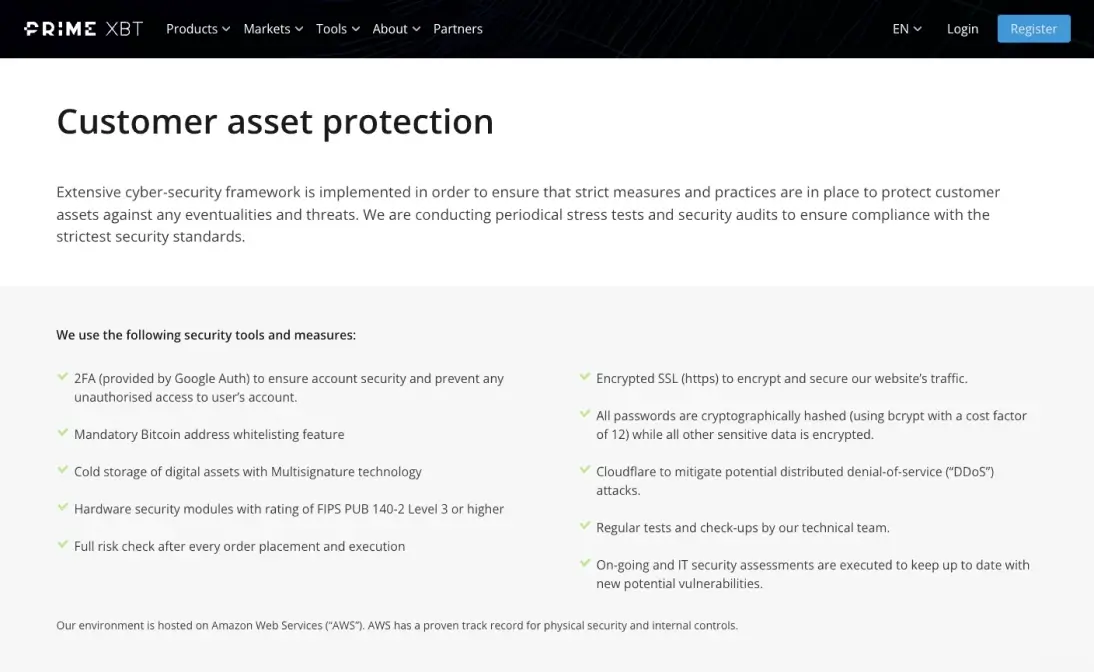Viewport: 1094px width, 672px height.
Task: Click the Login link
Action: click(962, 29)
